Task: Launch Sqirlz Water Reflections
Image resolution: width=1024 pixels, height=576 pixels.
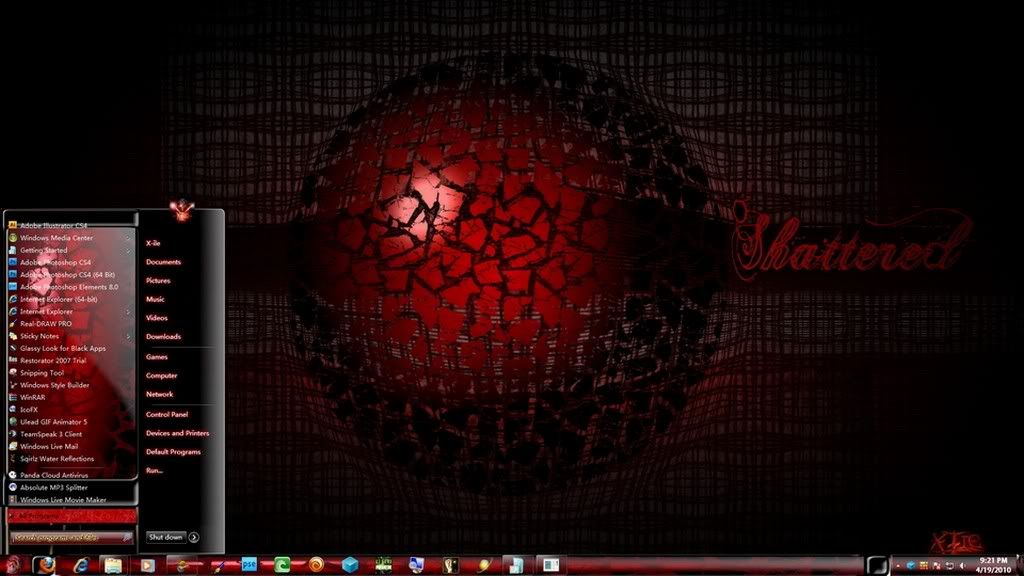Action: [57, 458]
